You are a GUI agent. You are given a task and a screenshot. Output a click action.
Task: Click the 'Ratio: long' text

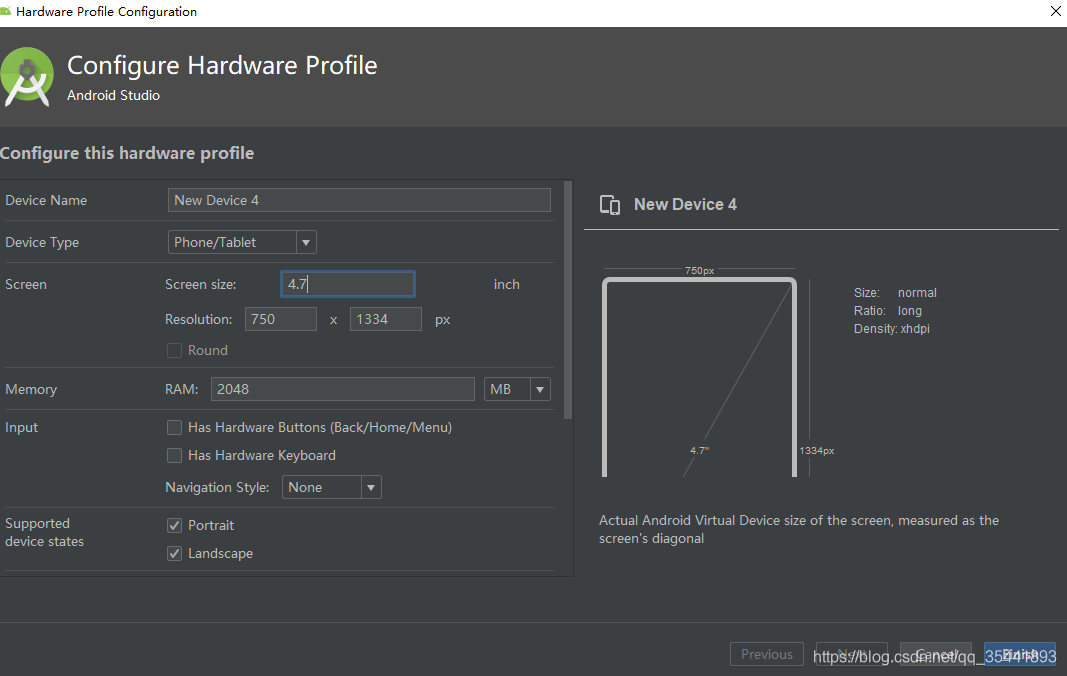click(888, 310)
